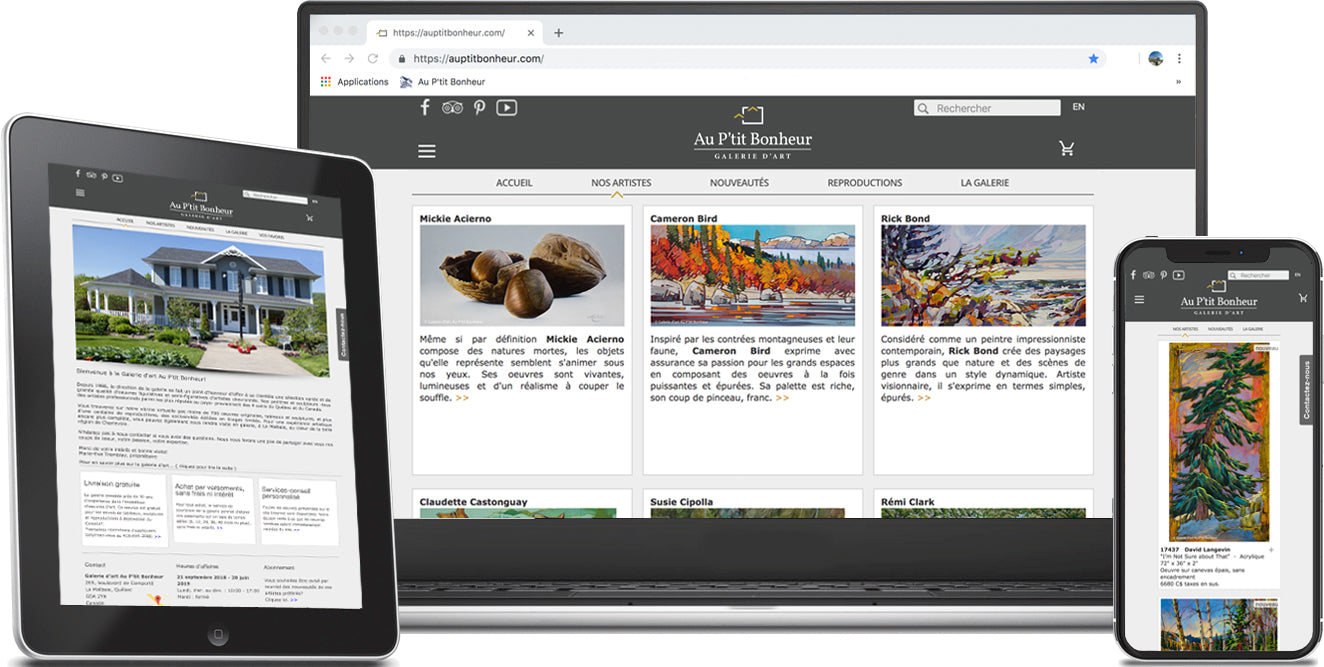Go to LA GALERIE on laptop site

pyautogui.click(x=984, y=183)
